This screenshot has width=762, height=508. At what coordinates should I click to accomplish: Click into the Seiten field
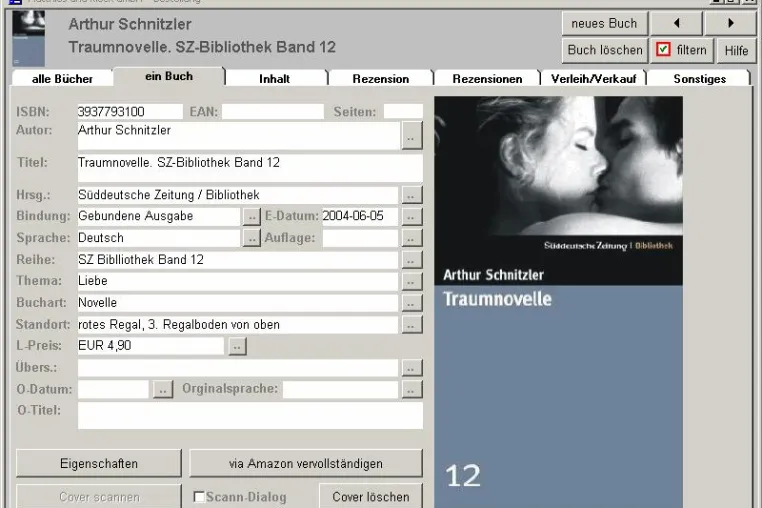403,112
